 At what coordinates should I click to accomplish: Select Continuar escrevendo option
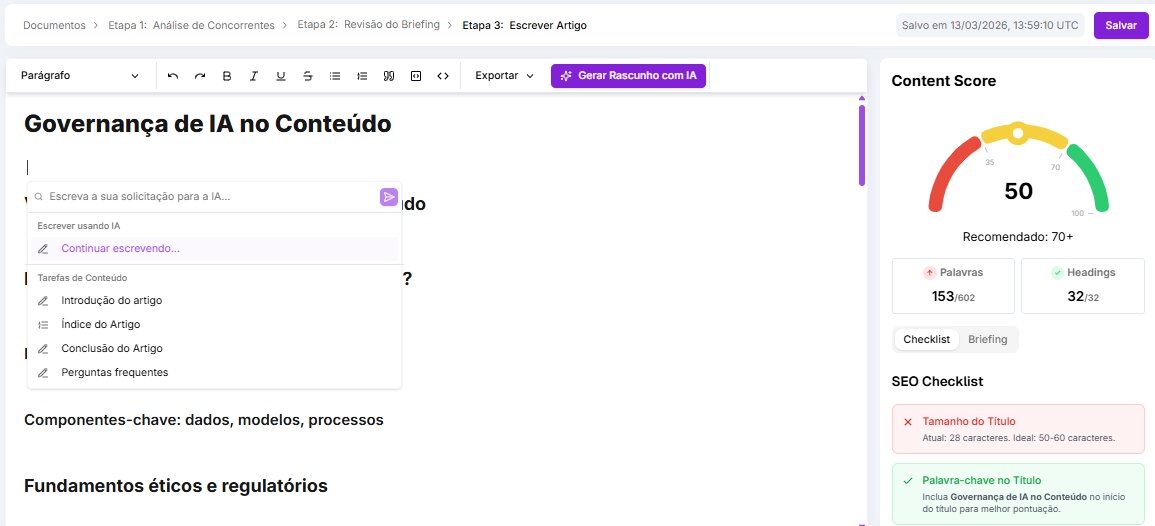(120, 249)
